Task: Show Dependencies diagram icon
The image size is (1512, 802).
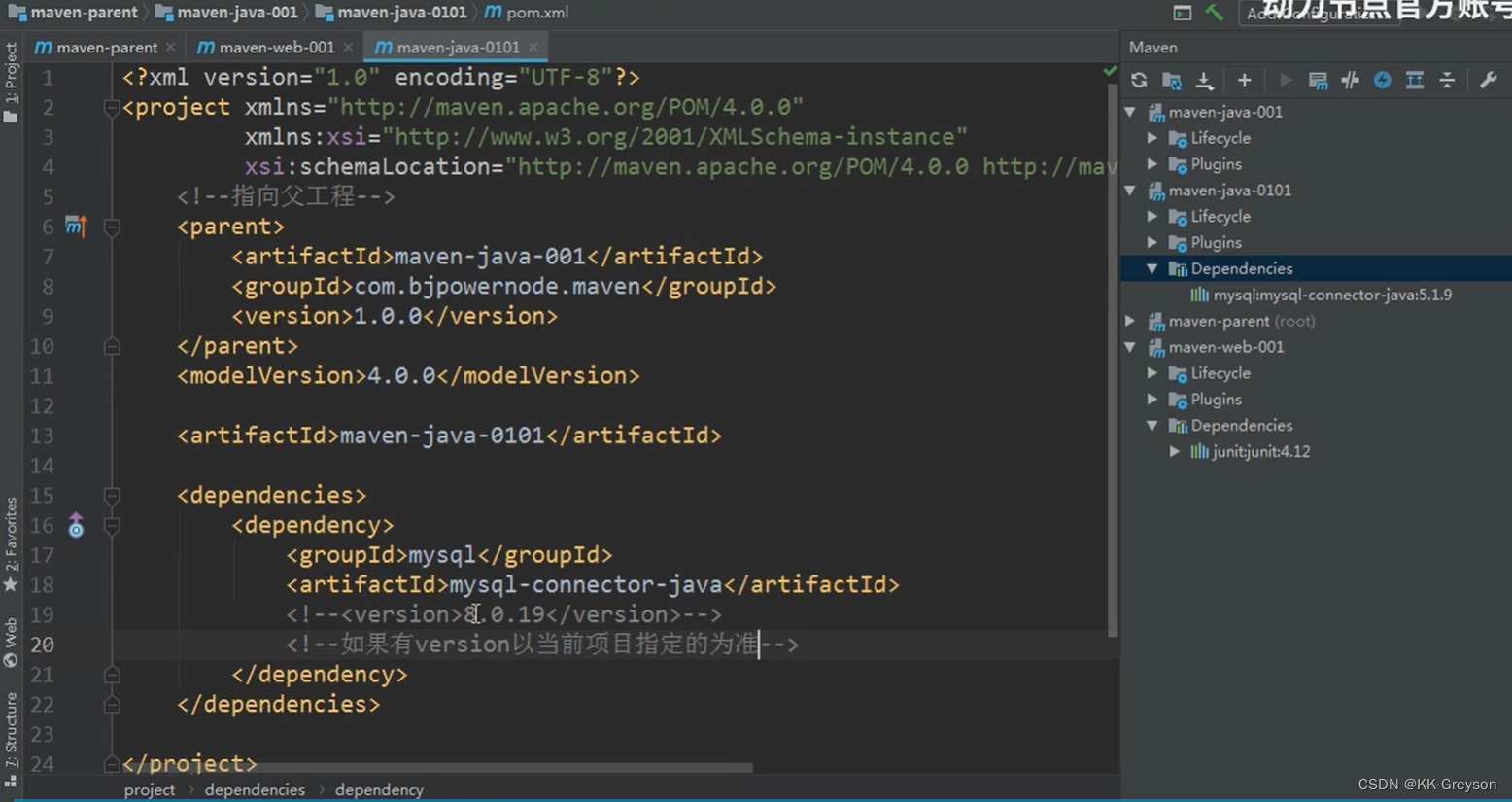Action: (x=1415, y=81)
